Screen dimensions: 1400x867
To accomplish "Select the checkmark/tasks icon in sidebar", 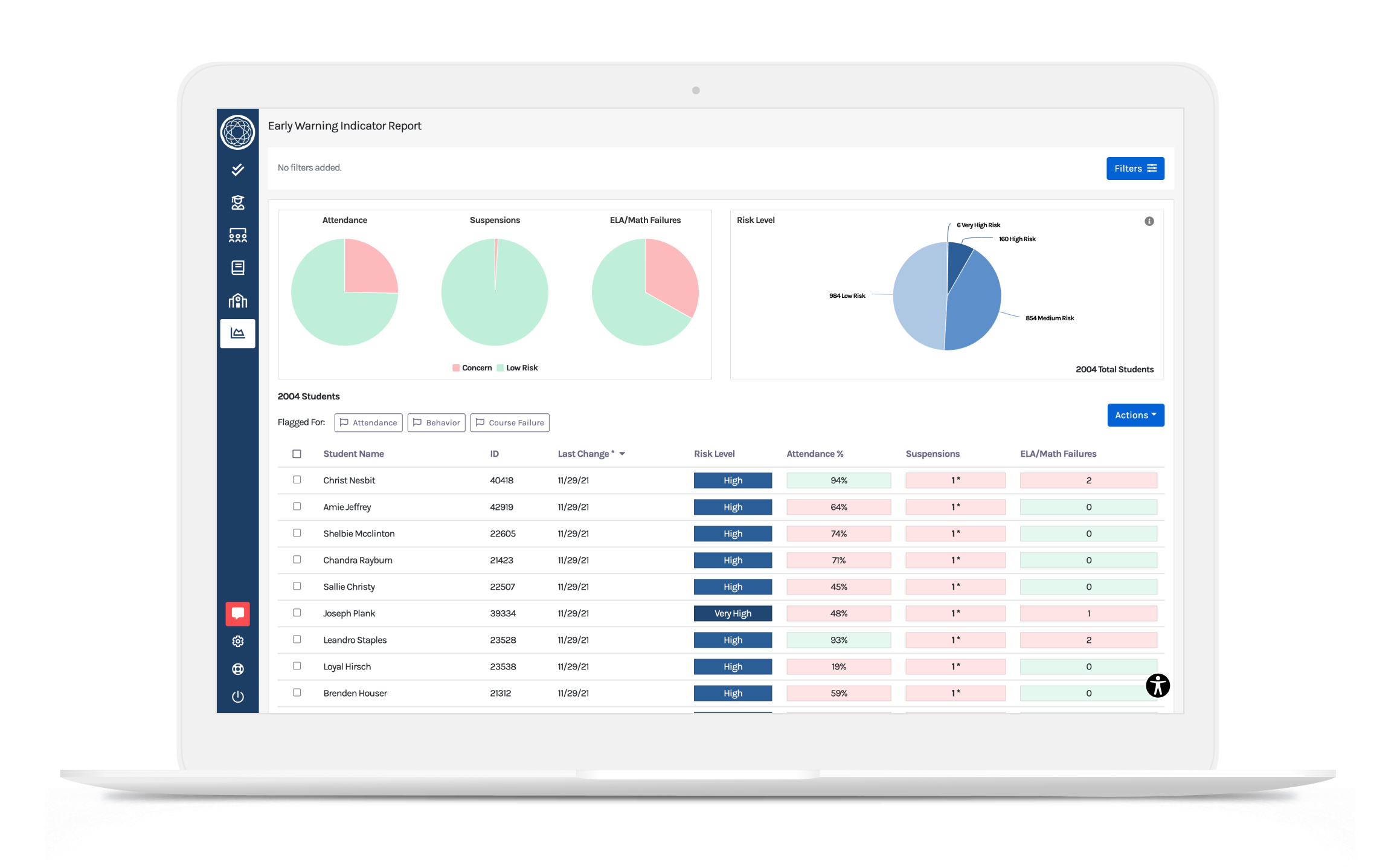I will pyautogui.click(x=239, y=171).
